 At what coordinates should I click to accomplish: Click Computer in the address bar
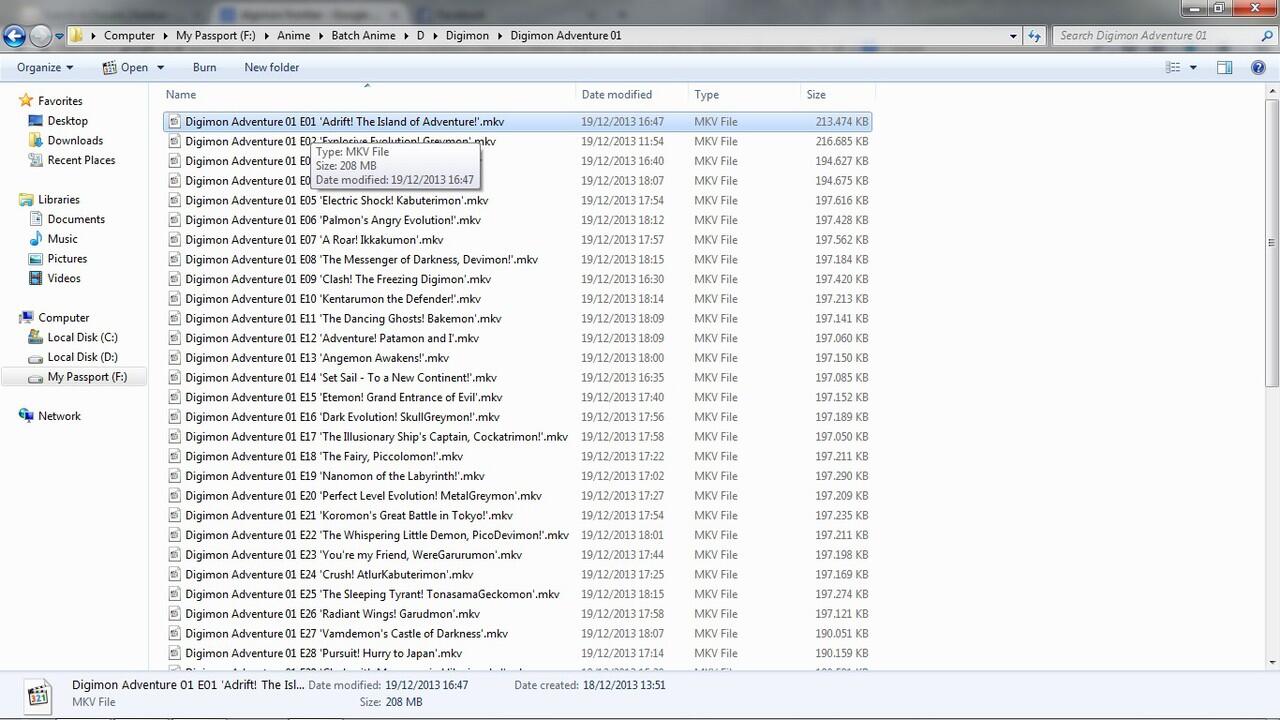[x=129, y=36]
